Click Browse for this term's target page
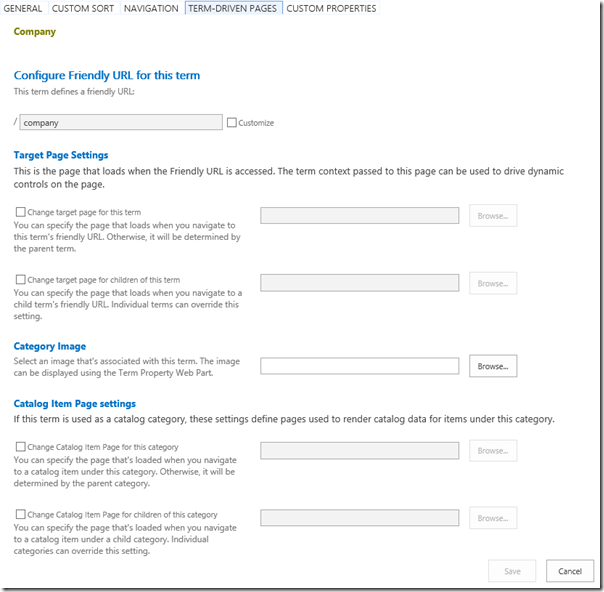The width and height of the screenshot is (604, 592). coord(493,216)
